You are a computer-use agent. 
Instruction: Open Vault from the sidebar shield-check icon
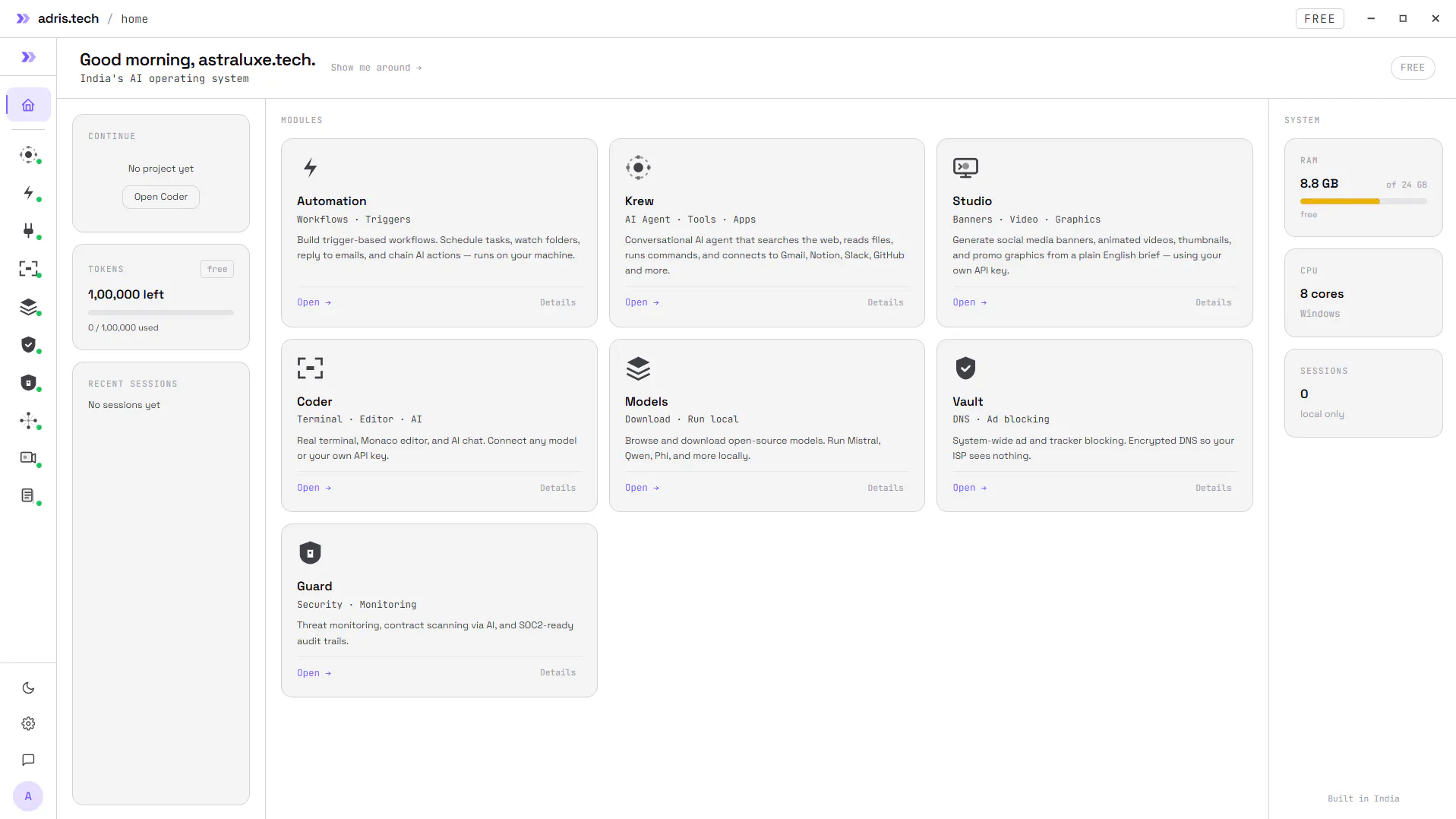pyautogui.click(x=28, y=345)
